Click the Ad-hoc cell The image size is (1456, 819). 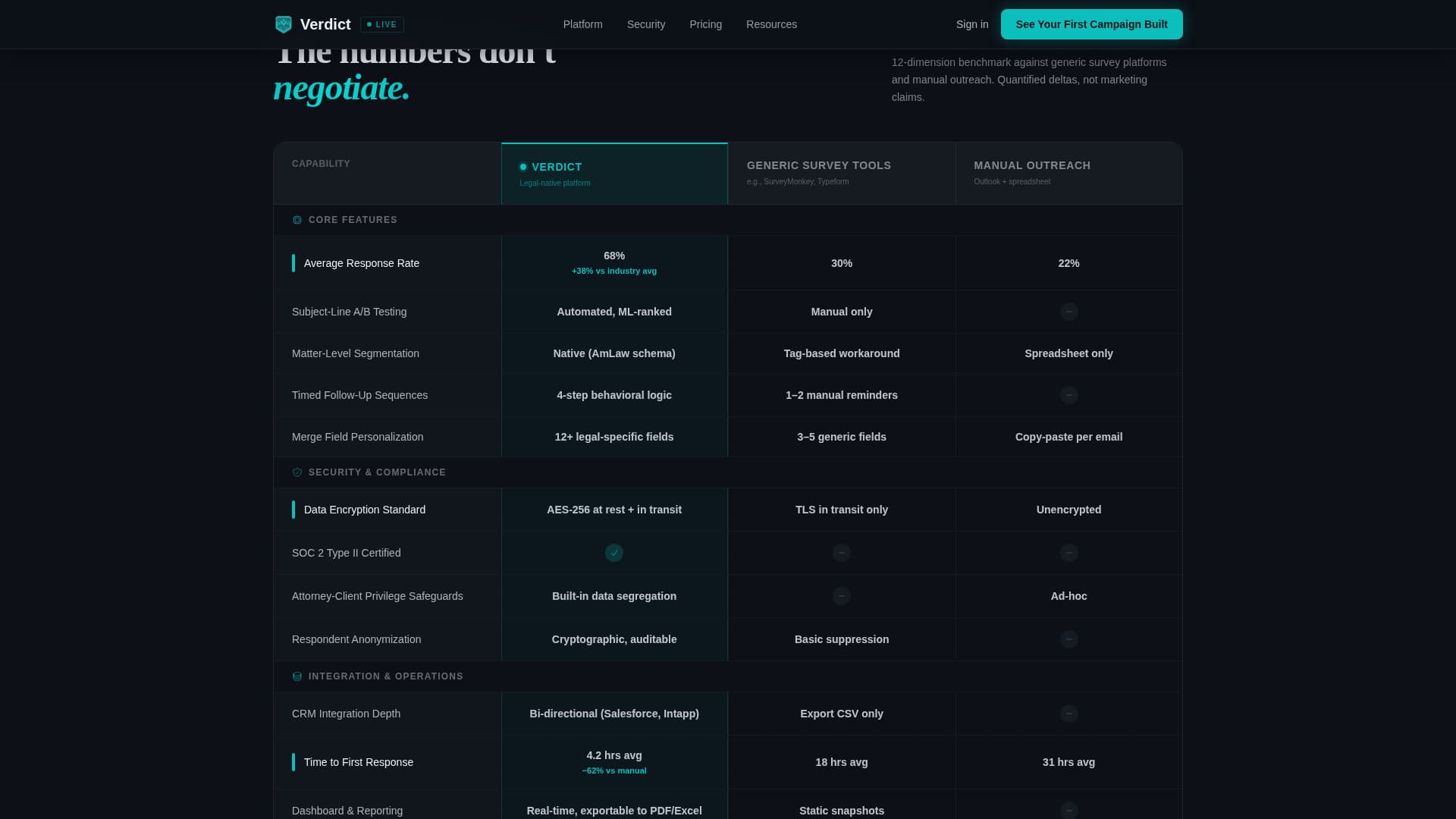[x=1069, y=596]
